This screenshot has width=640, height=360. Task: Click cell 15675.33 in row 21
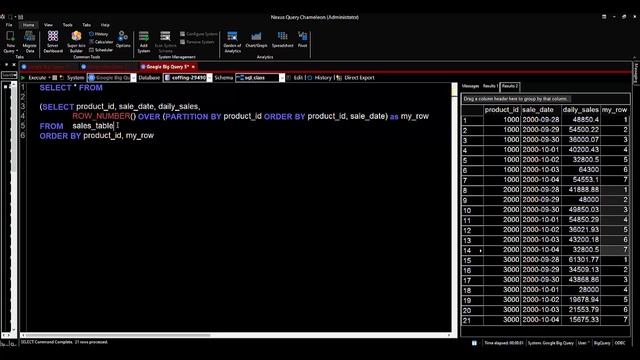pyautogui.click(x=581, y=320)
